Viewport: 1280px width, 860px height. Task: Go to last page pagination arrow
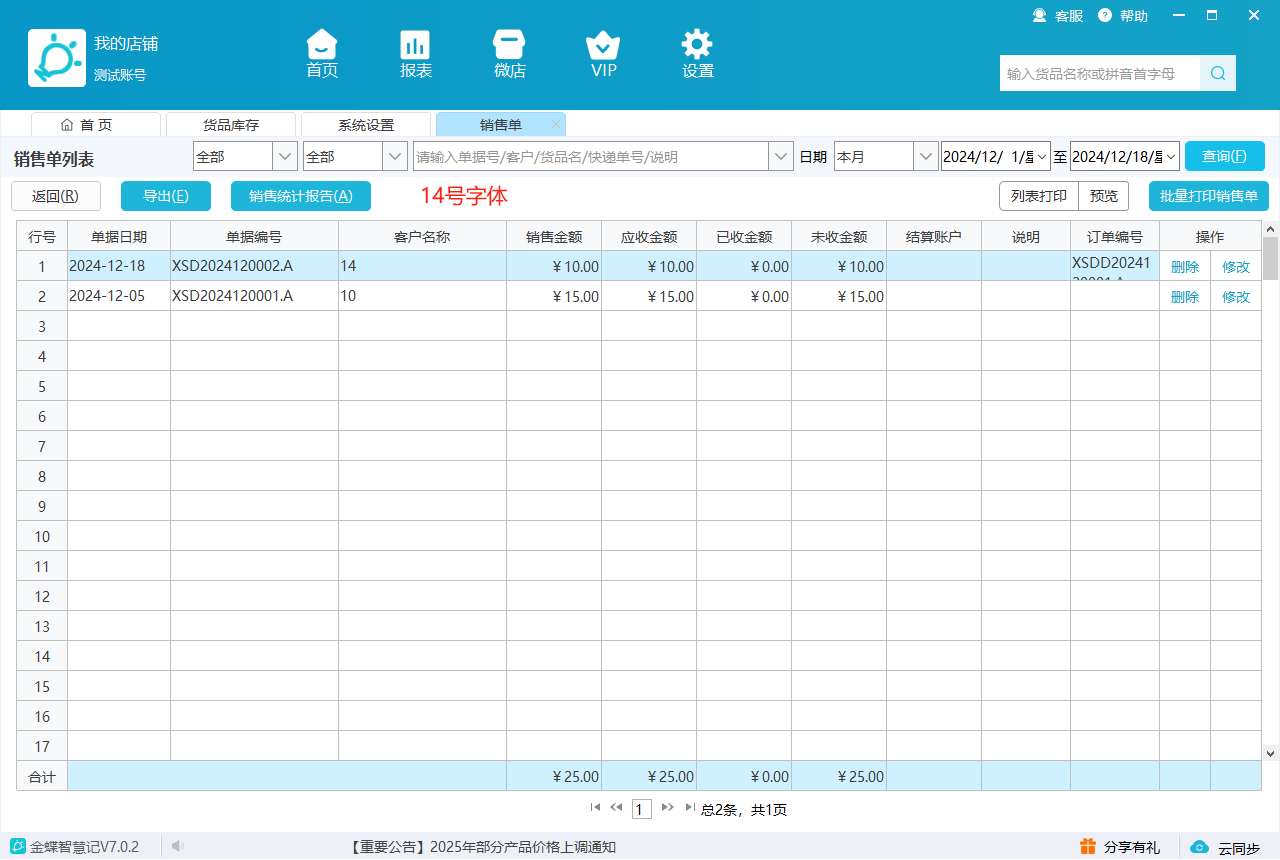690,807
